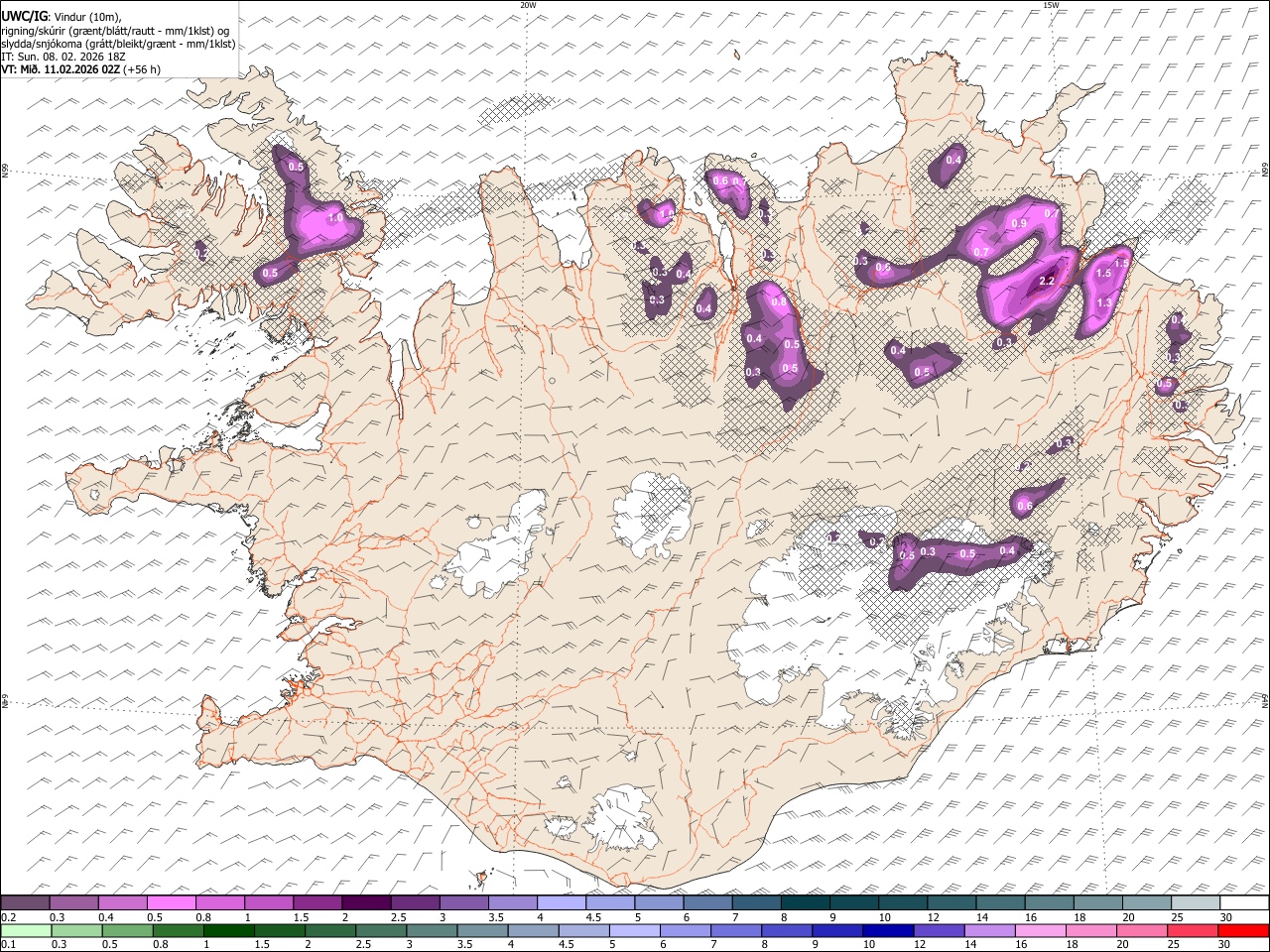Select the darkest green 1–1.5 rain legend swatch
The image size is (1270, 952).
coord(228,930)
